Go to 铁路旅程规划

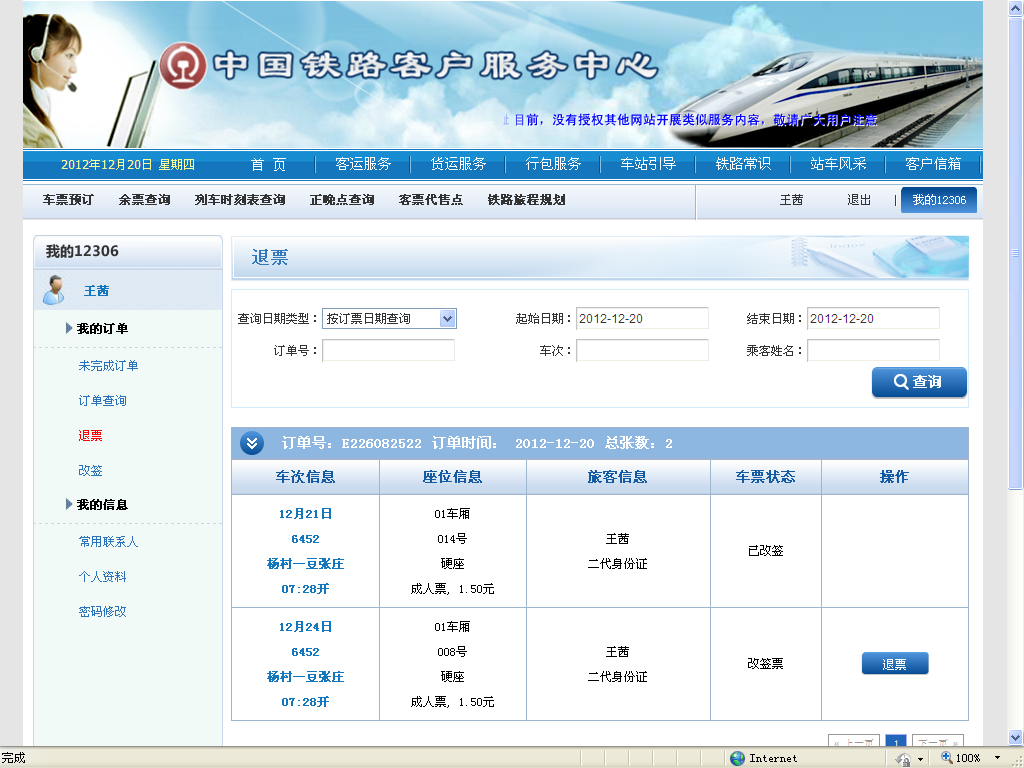(526, 200)
